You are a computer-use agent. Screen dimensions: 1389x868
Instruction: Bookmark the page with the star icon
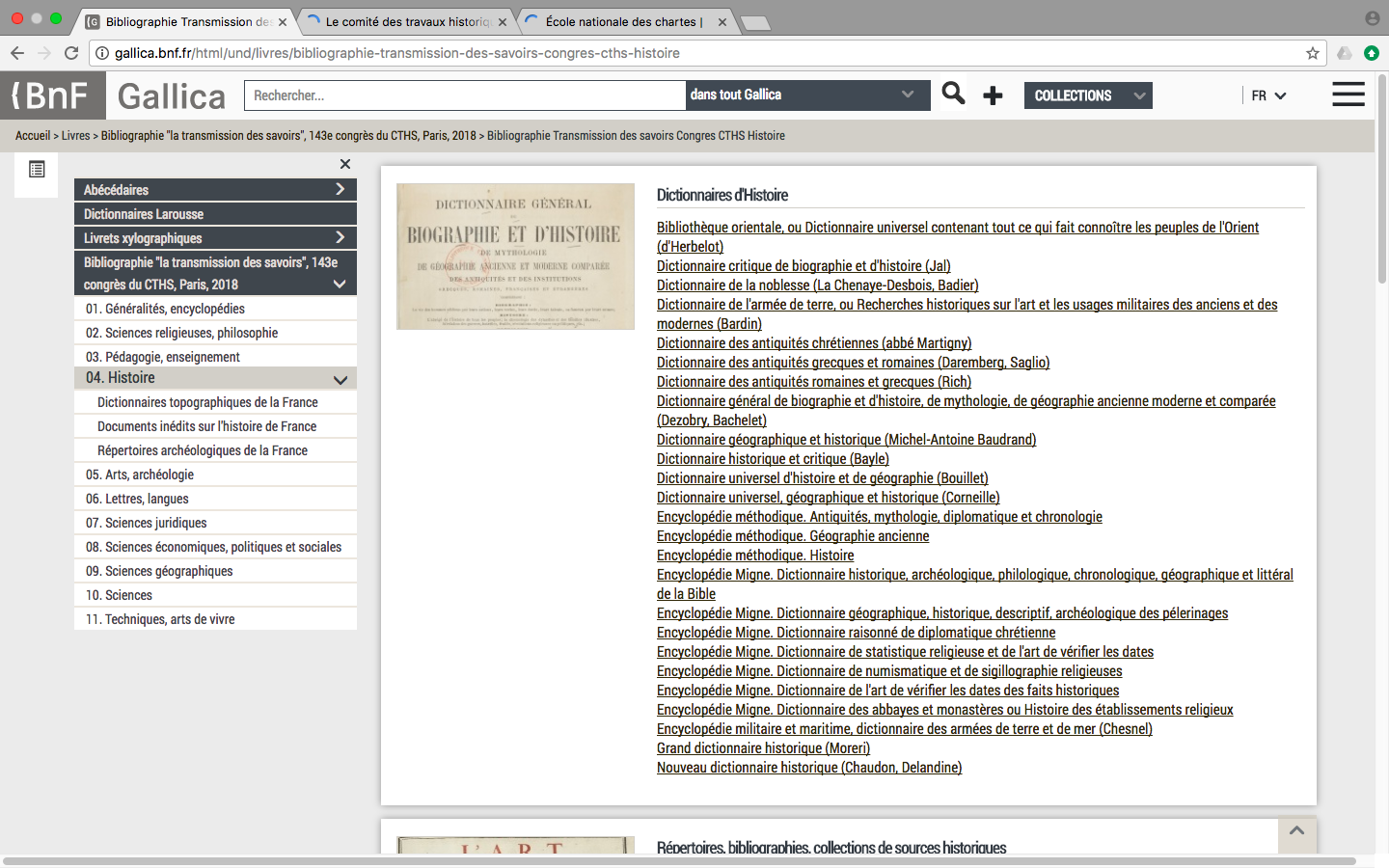click(1312, 53)
